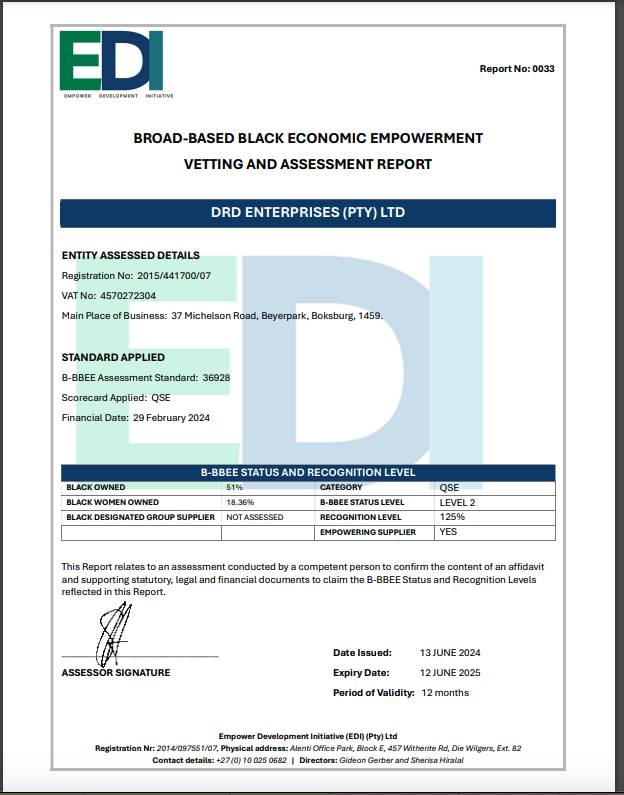Click 'Empower Development Initiative (EDI) (Pty) Ltd' footer
The height and width of the screenshot is (795, 624).
click(308, 736)
